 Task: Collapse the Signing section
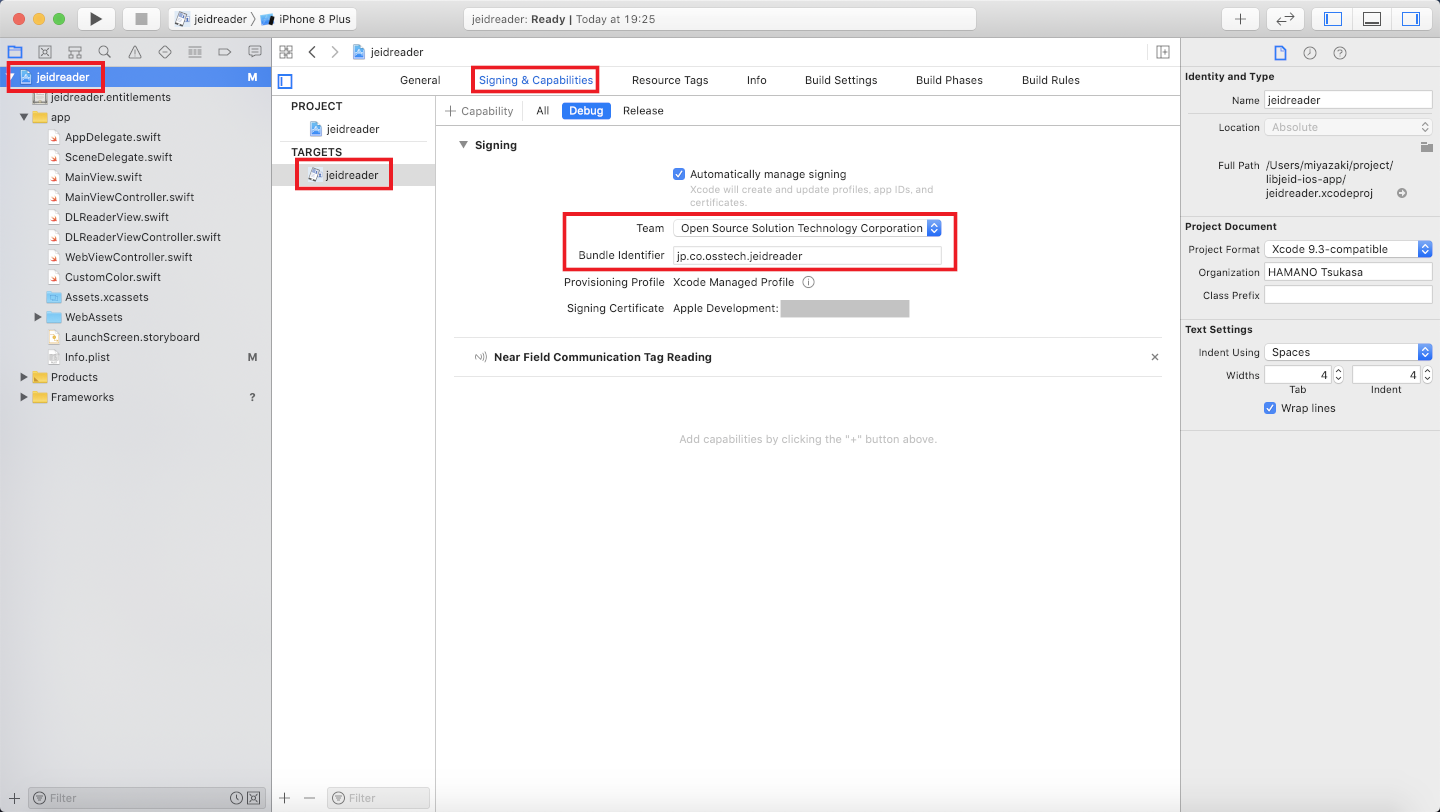[x=463, y=145]
